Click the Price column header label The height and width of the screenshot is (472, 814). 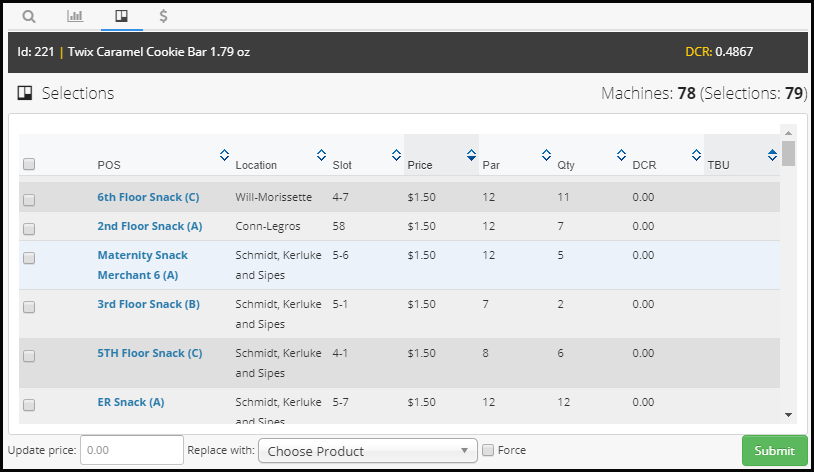click(419, 165)
